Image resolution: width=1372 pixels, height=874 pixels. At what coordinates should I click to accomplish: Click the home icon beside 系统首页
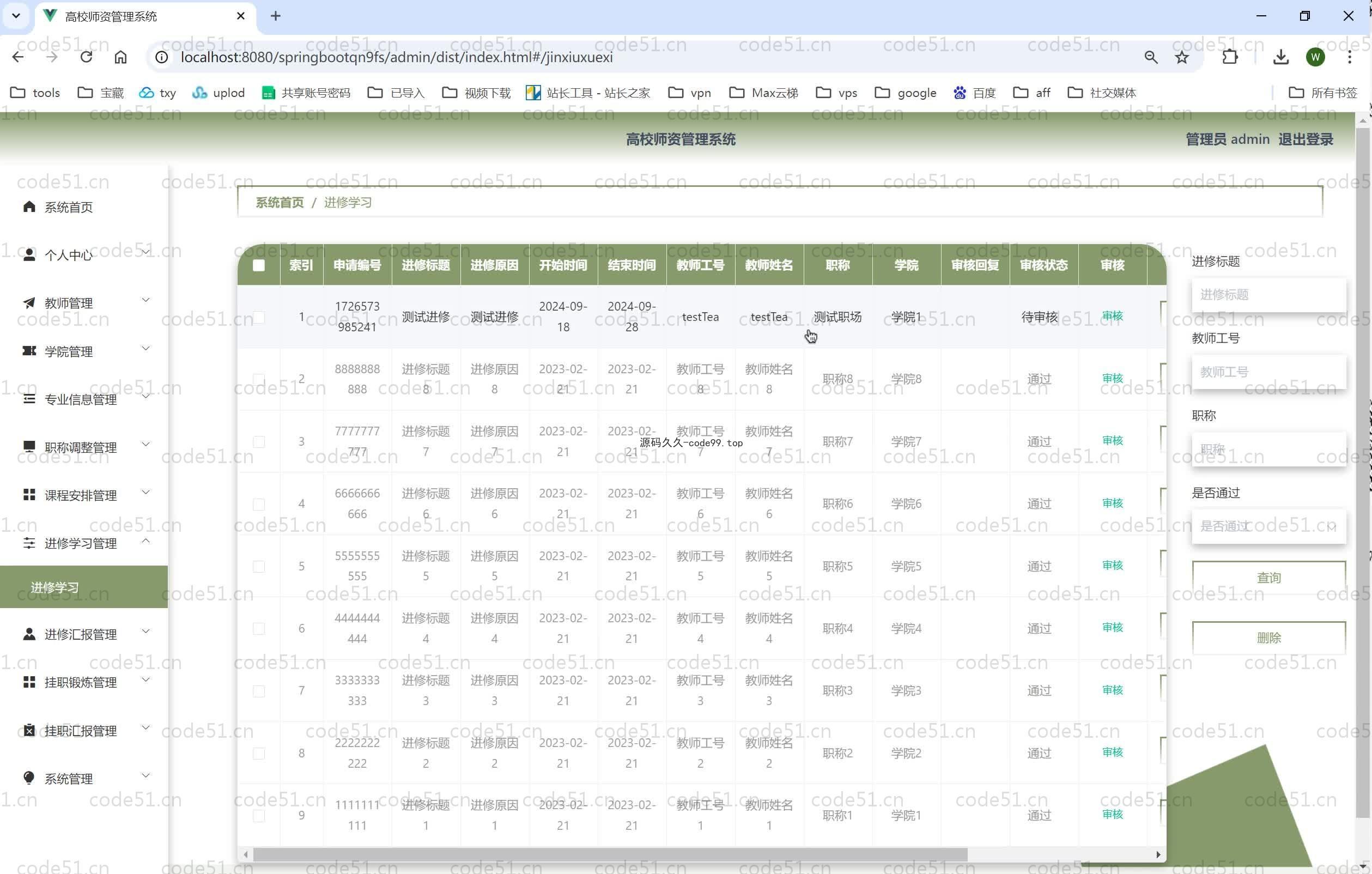(x=29, y=207)
